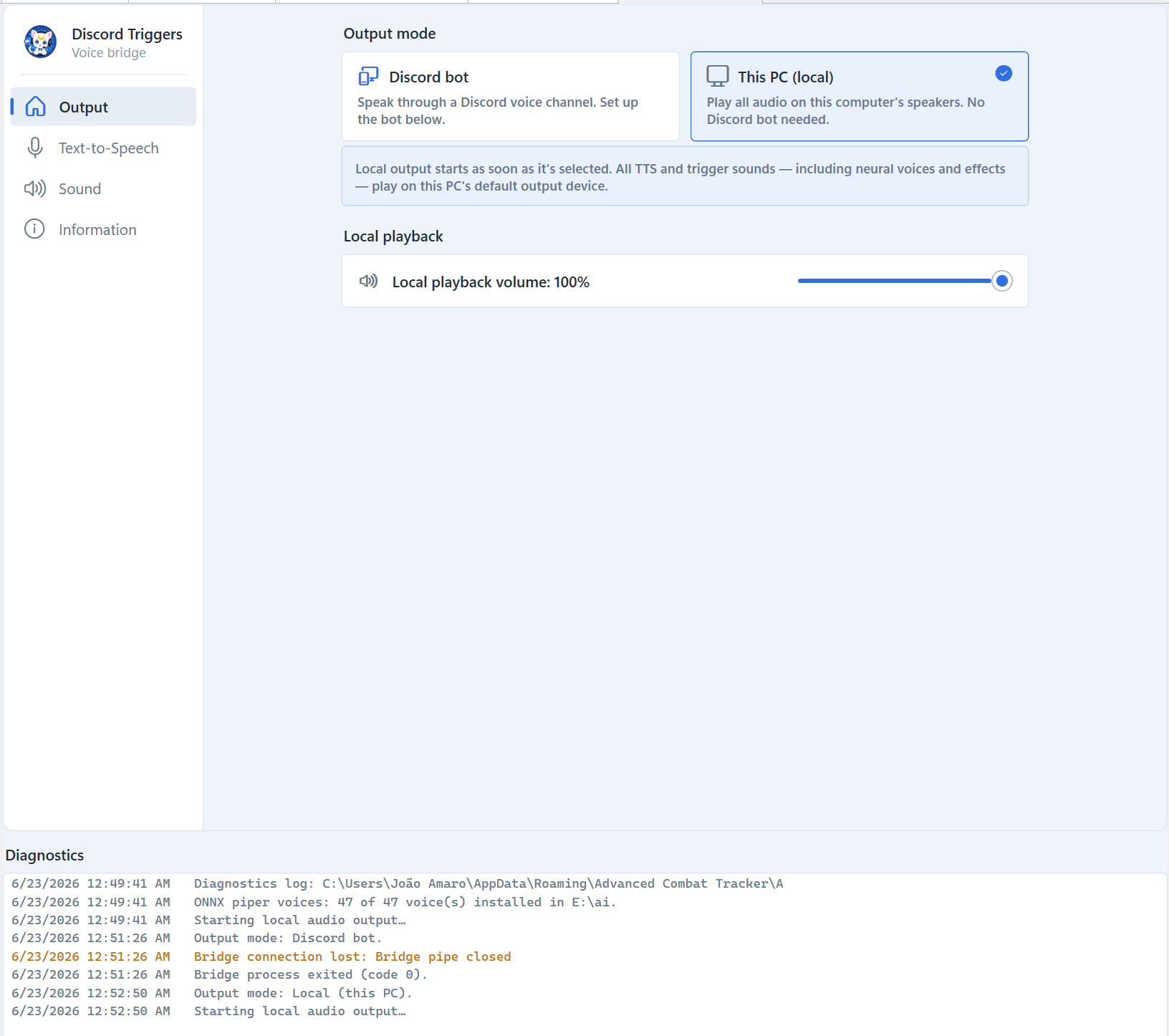Click the This PC monitor icon

tap(717, 76)
